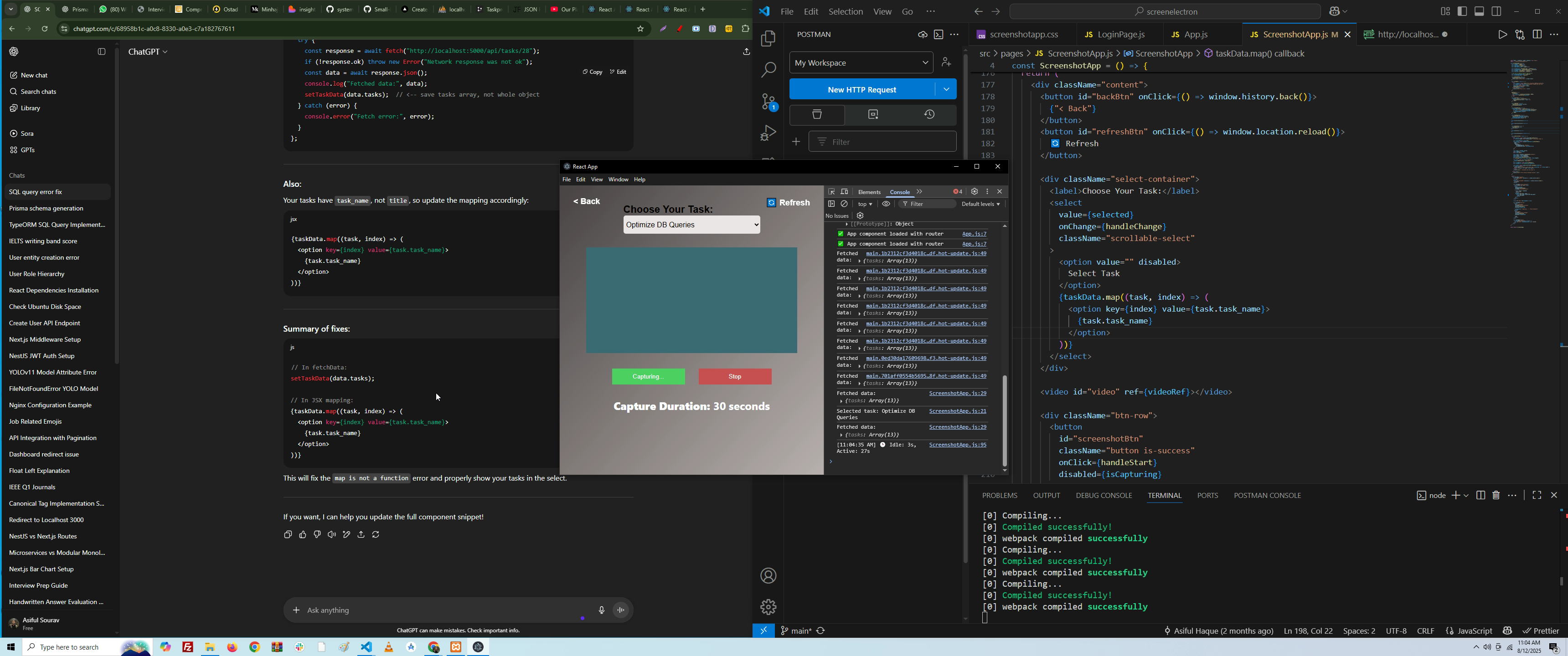Open Postman History tab icon

(x=929, y=115)
